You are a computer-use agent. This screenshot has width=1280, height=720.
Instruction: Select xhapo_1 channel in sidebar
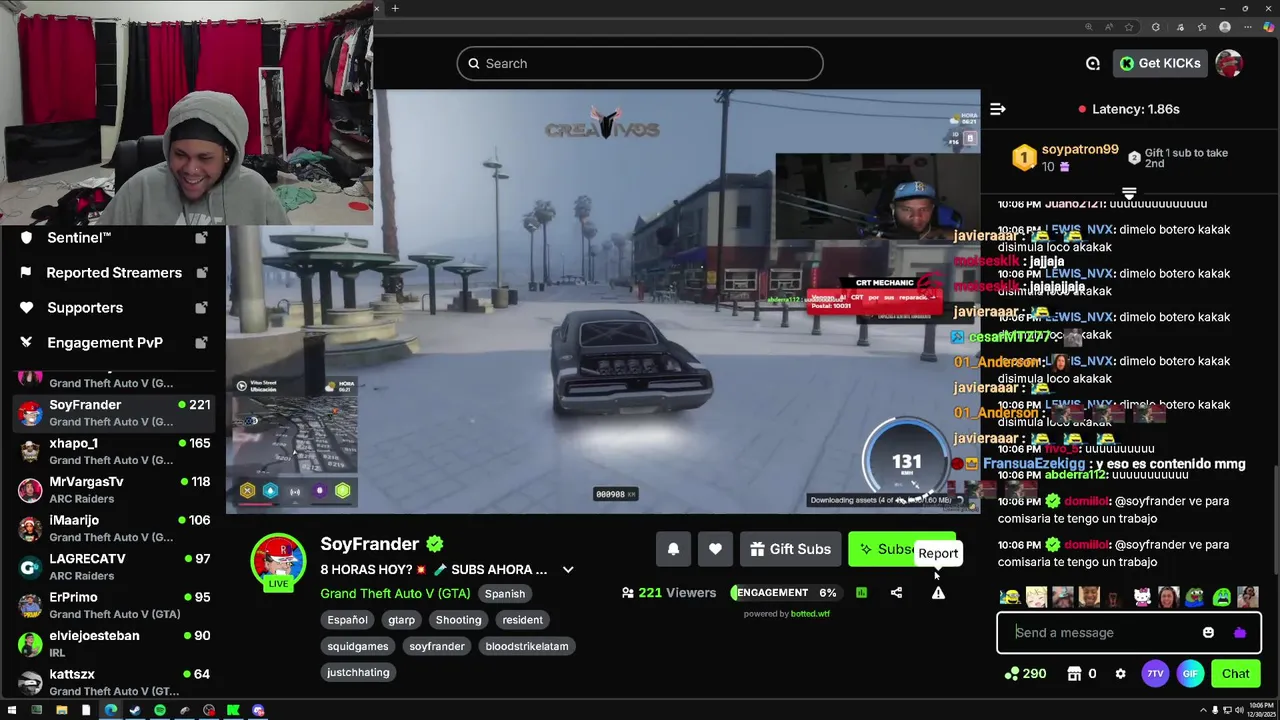(x=116, y=451)
